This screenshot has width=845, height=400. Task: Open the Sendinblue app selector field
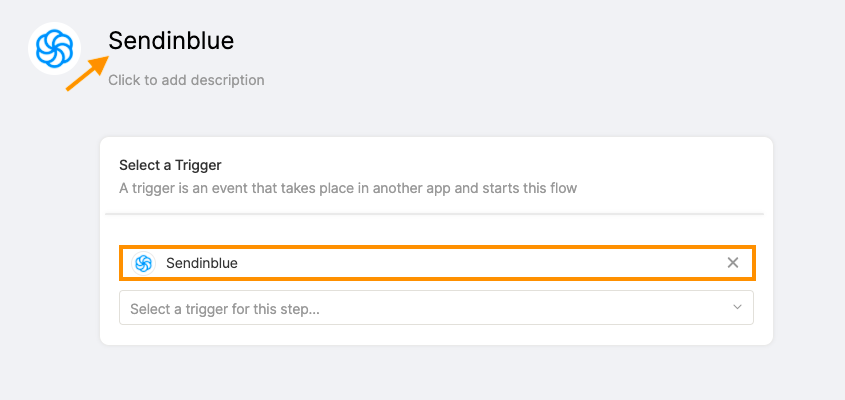point(437,263)
